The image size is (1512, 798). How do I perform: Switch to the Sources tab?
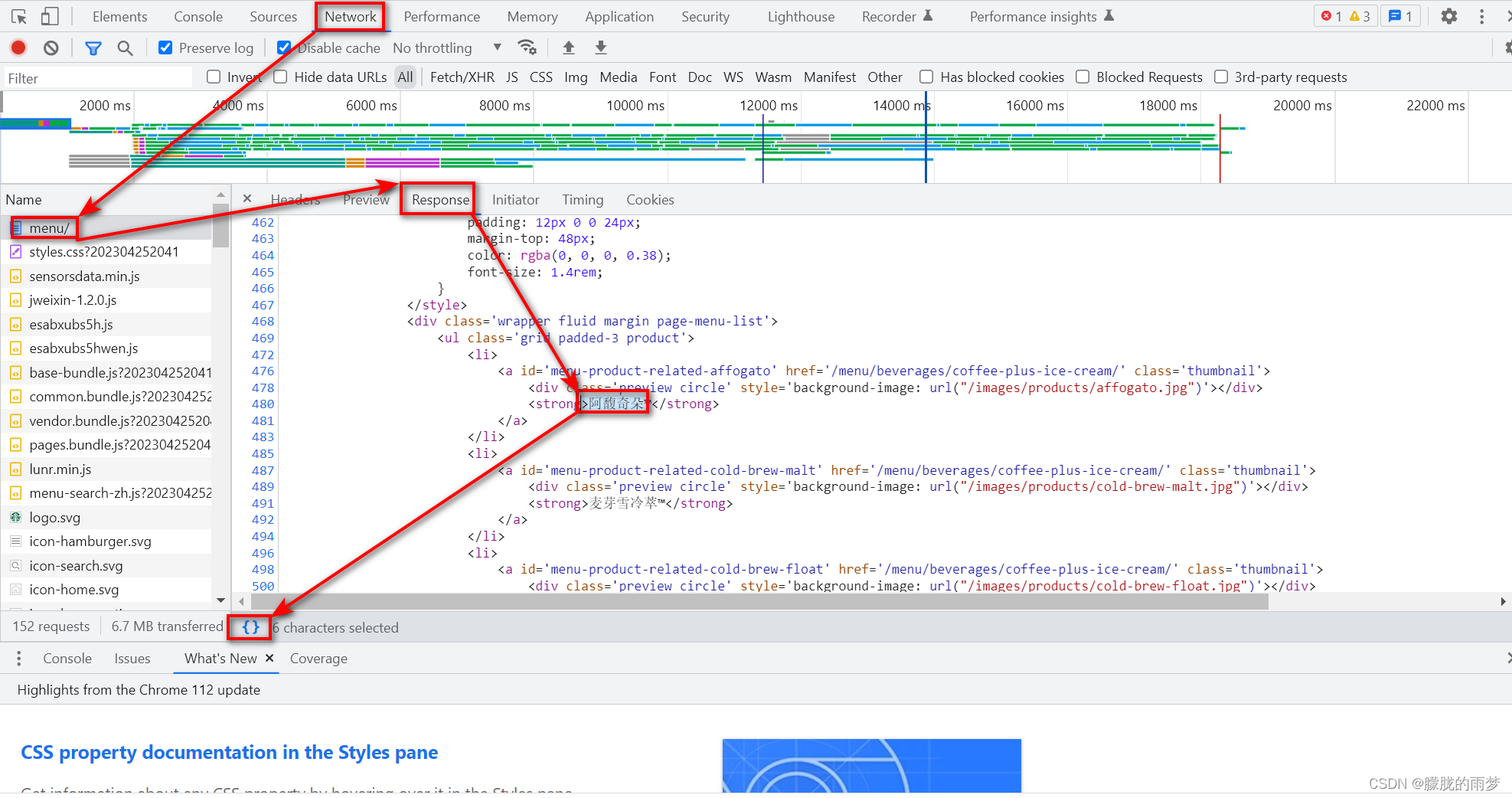(x=273, y=16)
